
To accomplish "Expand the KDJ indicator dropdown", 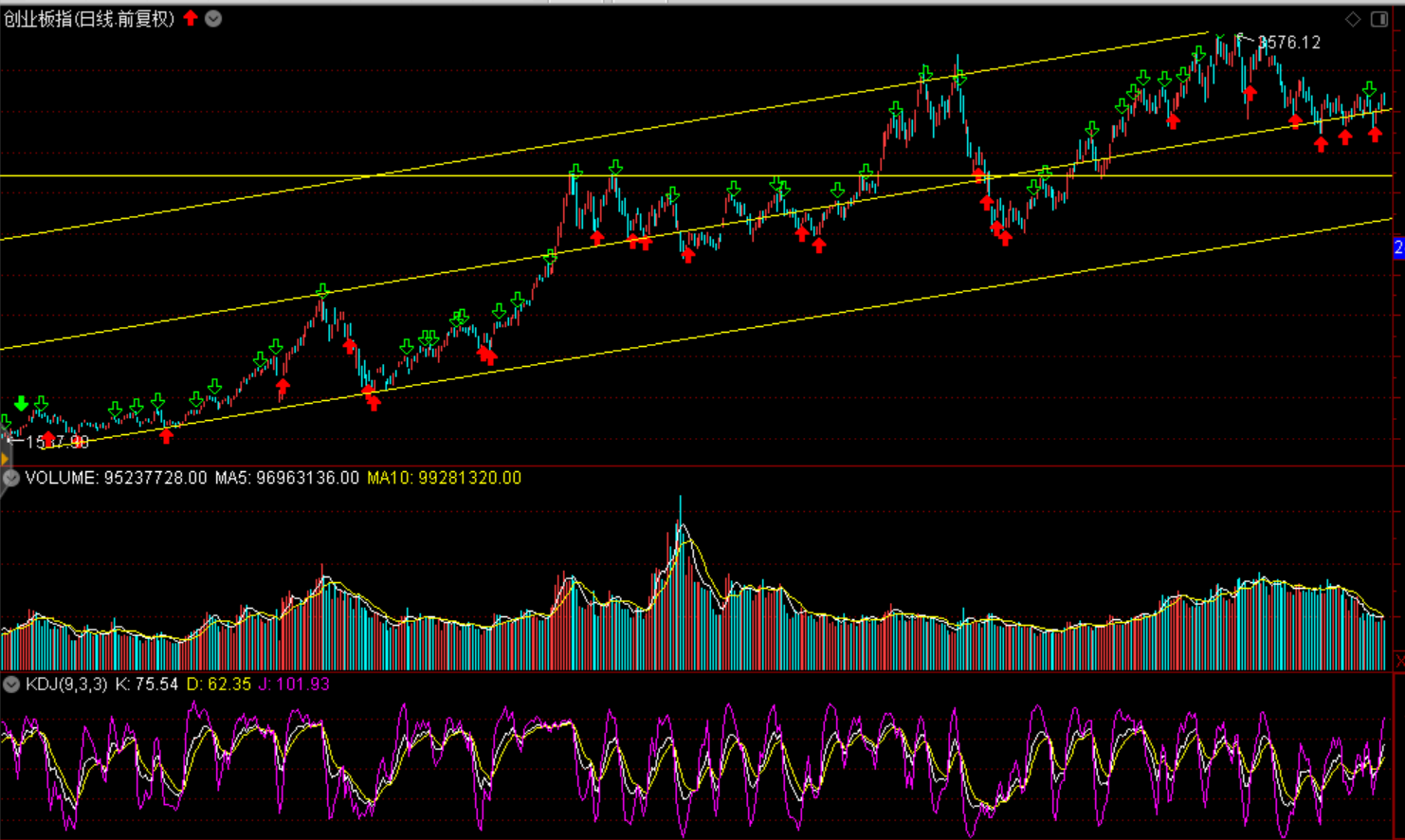I will pos(10,685).
